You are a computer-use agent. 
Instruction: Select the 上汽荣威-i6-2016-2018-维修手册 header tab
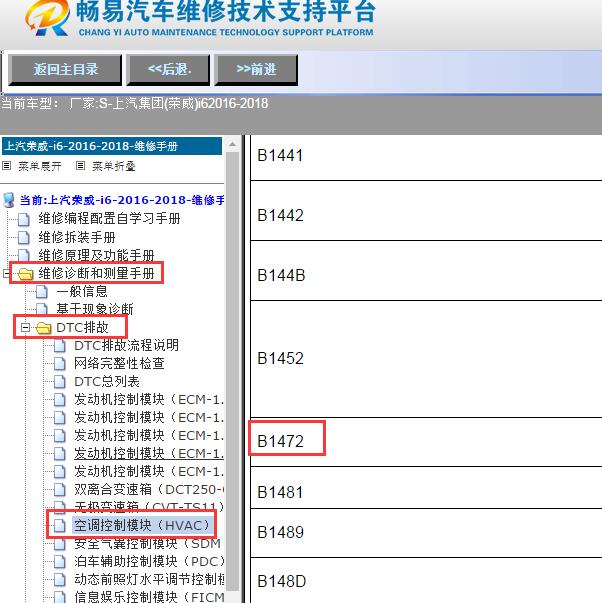click(112, 146)
